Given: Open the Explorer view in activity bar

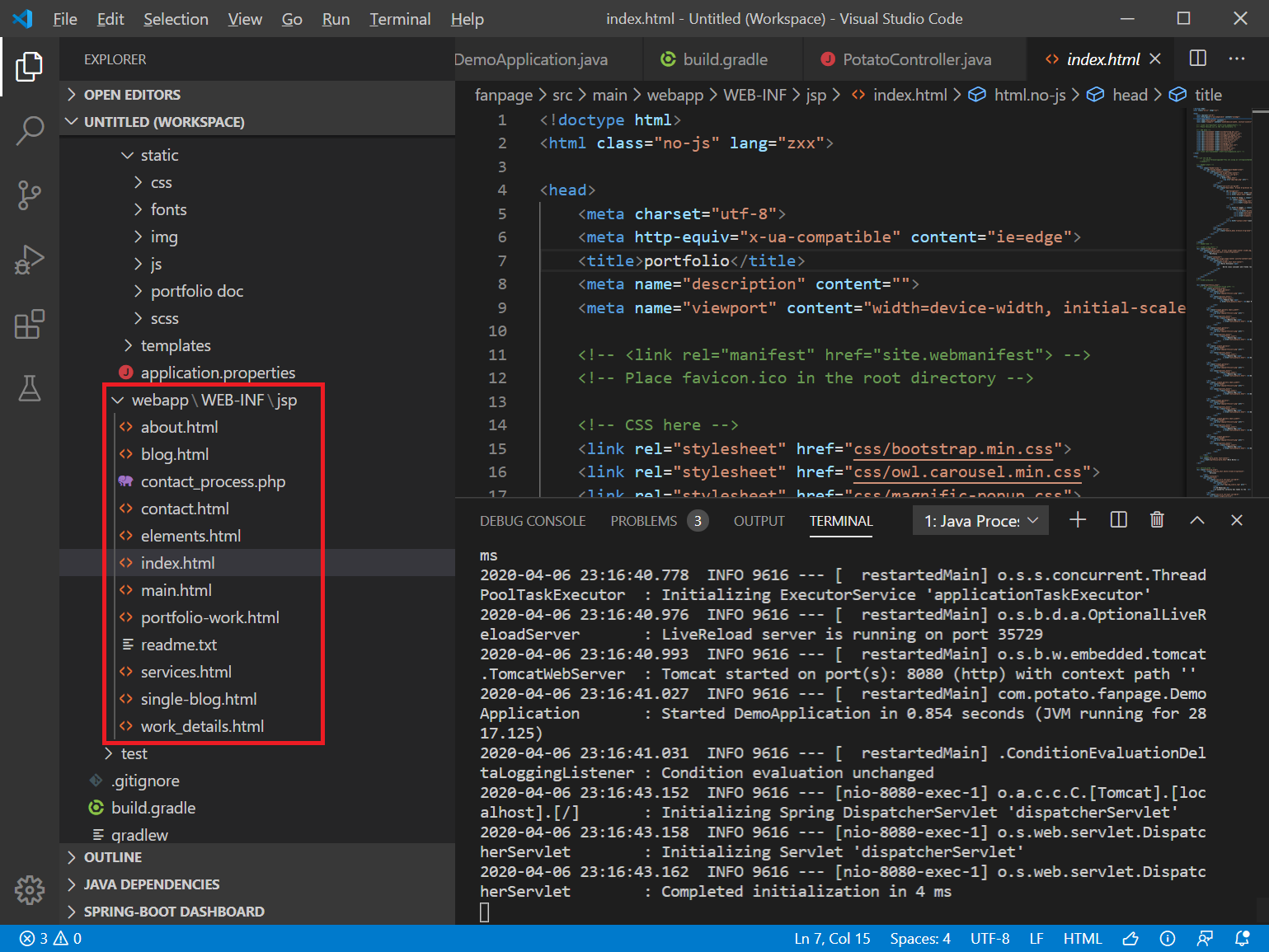Looking at the screenshot, I should [x=29, y=67].
